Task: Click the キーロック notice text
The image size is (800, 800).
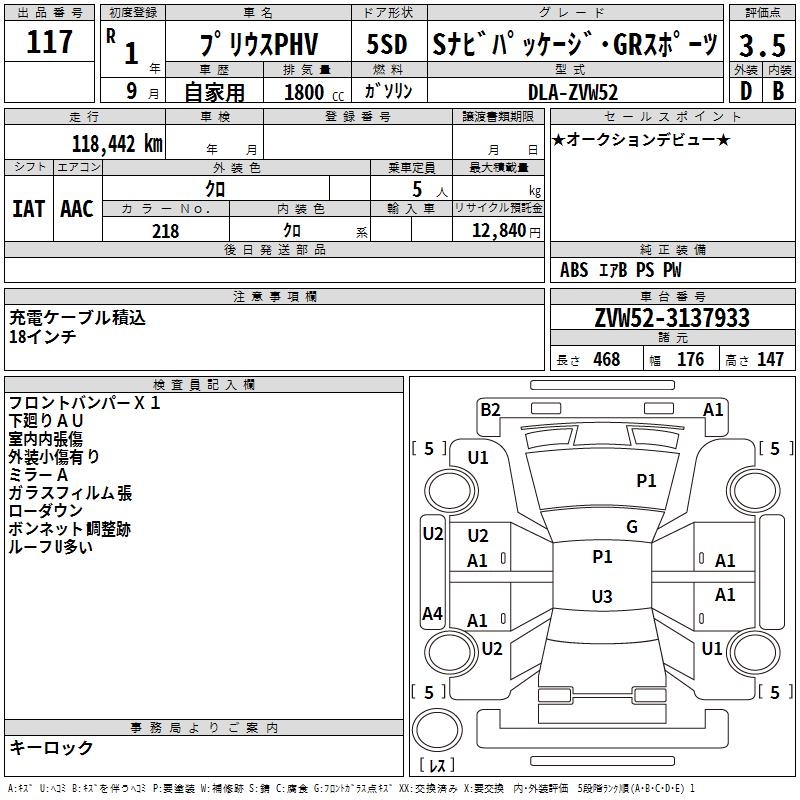Action: click(51, 747)
